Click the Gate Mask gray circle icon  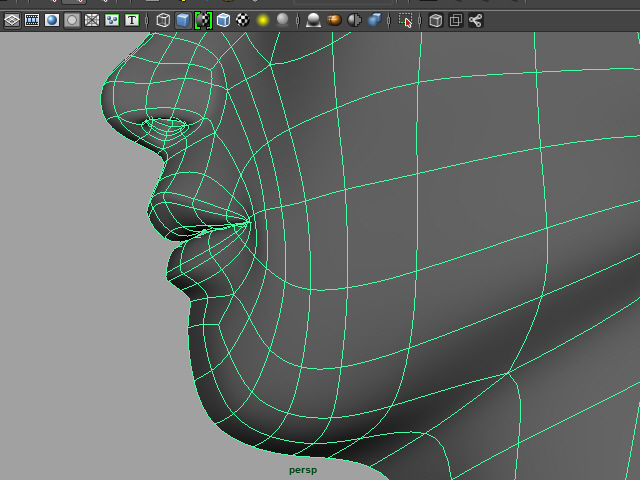point(72,20)
